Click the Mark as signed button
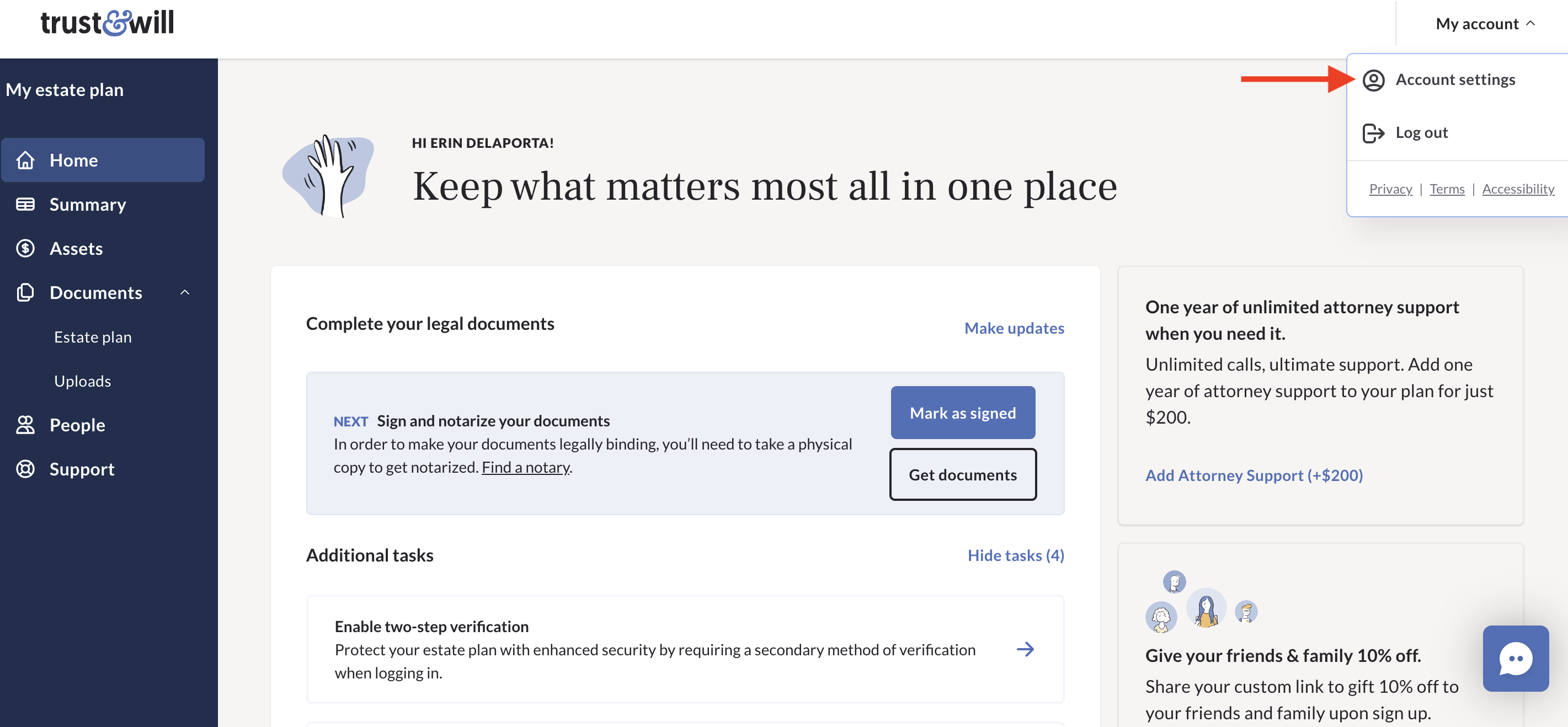 962,411
